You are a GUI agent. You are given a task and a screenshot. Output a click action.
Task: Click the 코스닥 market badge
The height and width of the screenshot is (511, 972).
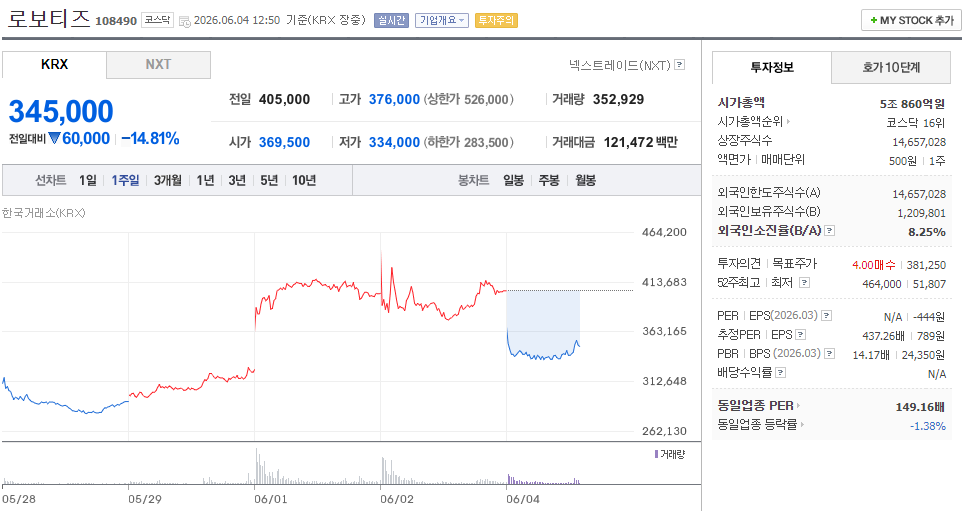pos(157,20)
